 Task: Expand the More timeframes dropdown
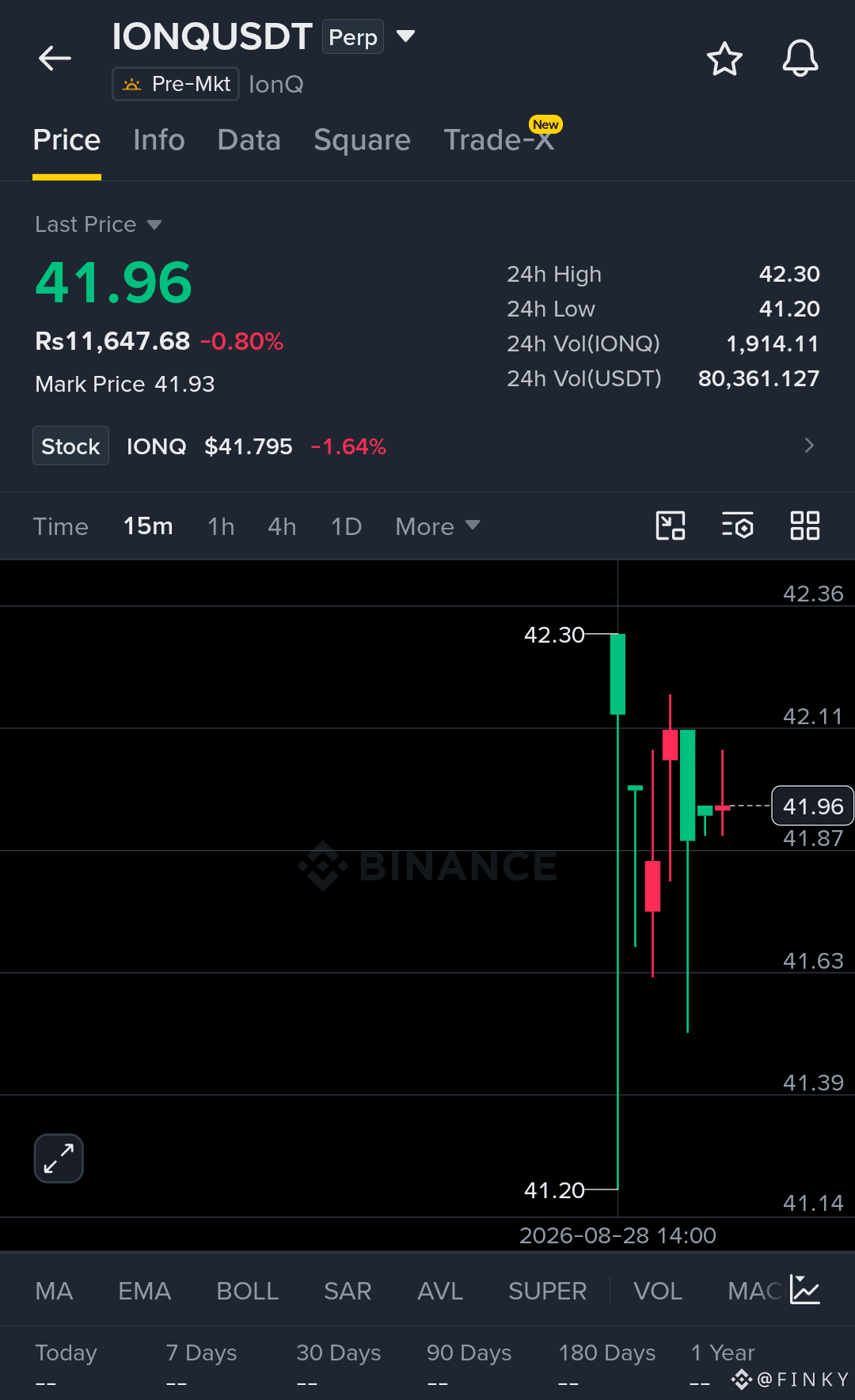(x=437, y=526)
